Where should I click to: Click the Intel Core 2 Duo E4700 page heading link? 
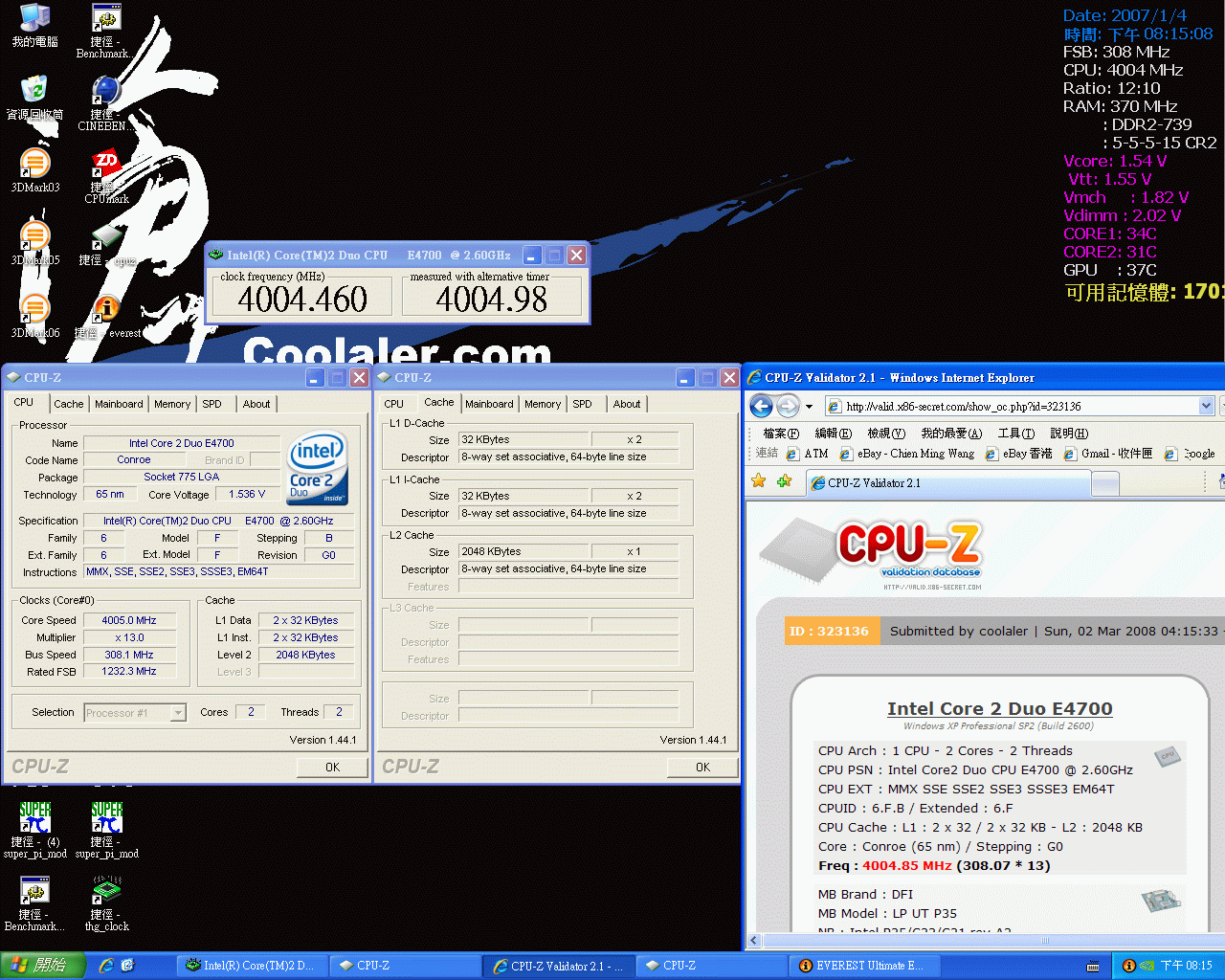click(999, 709)
